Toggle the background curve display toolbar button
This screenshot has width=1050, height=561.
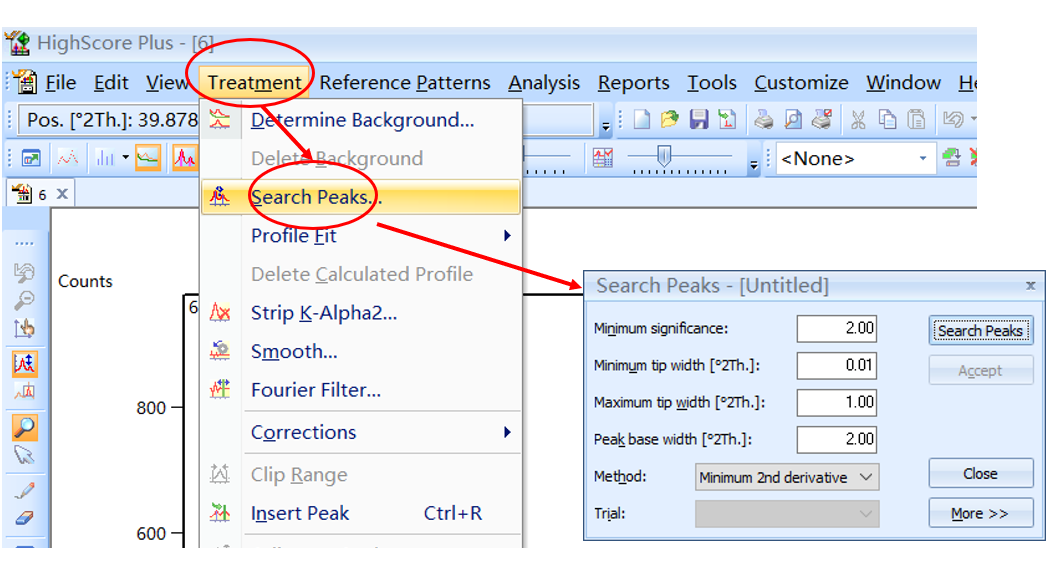148,158
